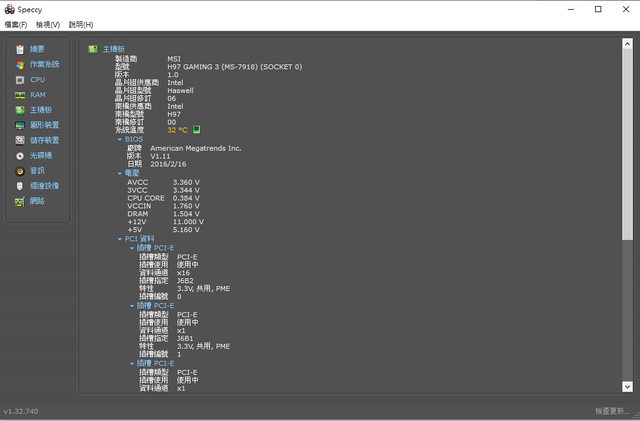Select the 儲存裝置 storage icon

(x=19, y=140)
